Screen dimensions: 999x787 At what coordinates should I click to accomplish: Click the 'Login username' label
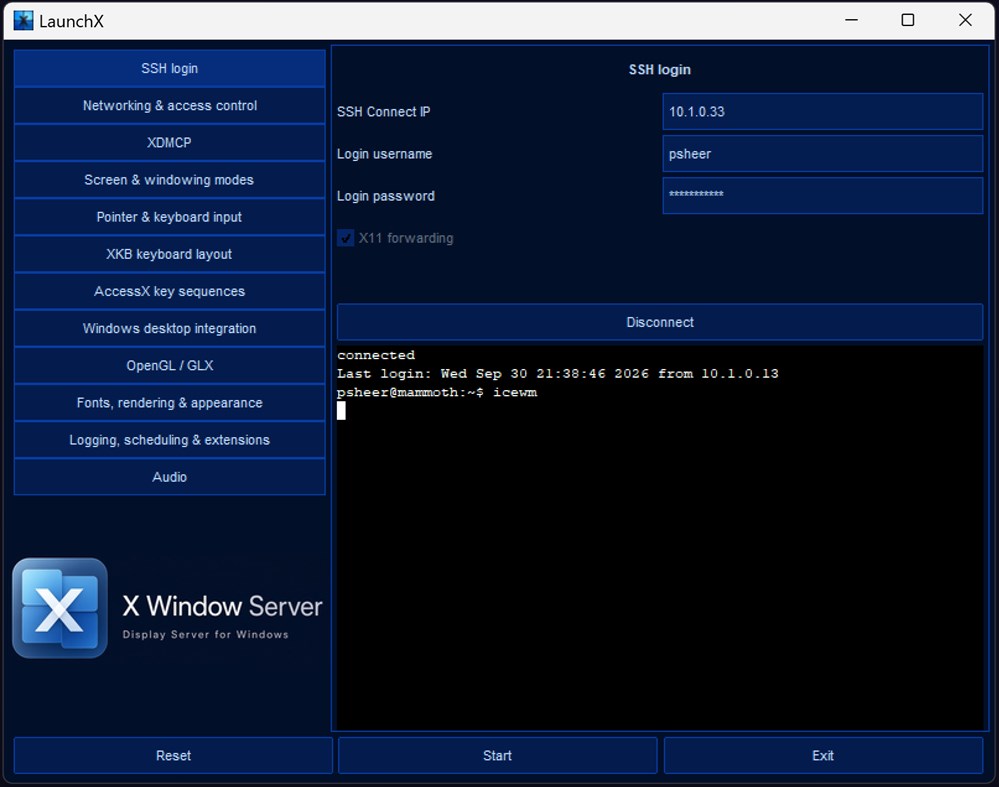[x=384, y=154]
